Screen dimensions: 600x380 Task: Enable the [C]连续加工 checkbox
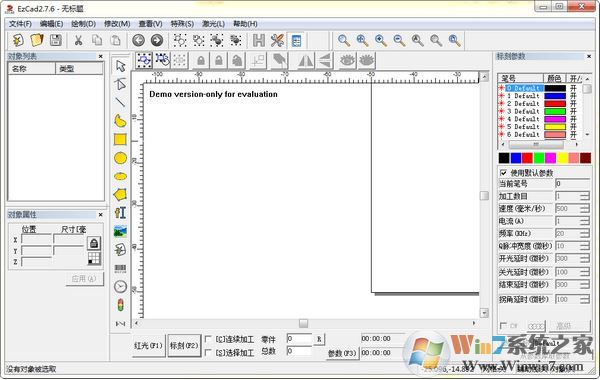tap(208, 339)
